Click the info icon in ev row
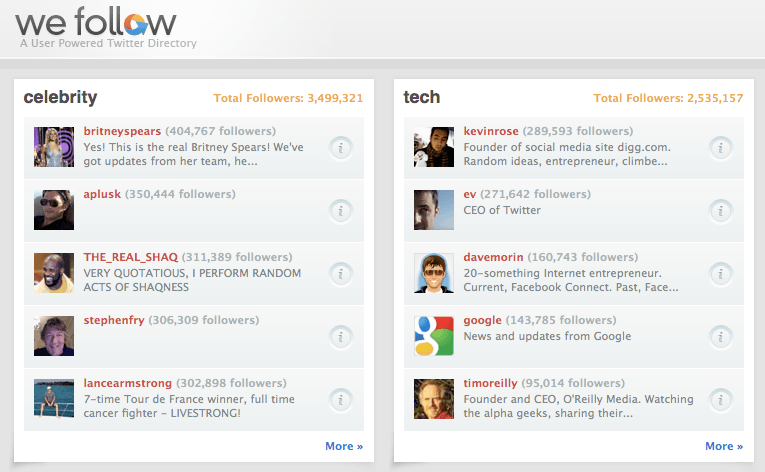 [x=721, y=211]
